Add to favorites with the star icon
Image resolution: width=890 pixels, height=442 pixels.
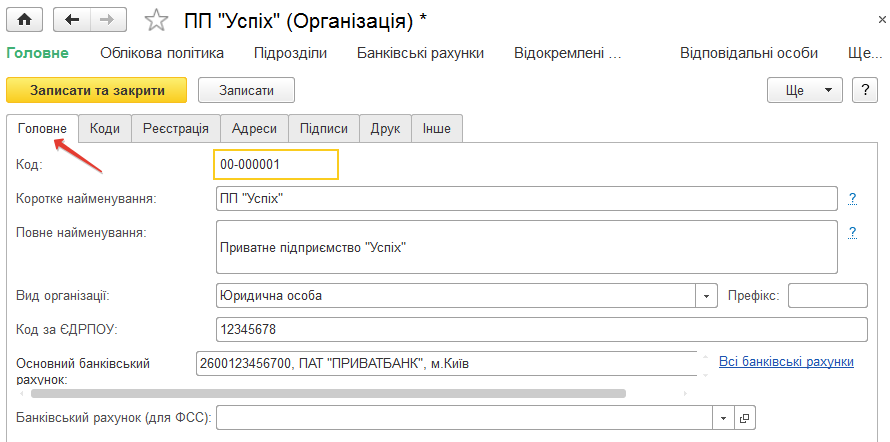(x=156, y=20)
